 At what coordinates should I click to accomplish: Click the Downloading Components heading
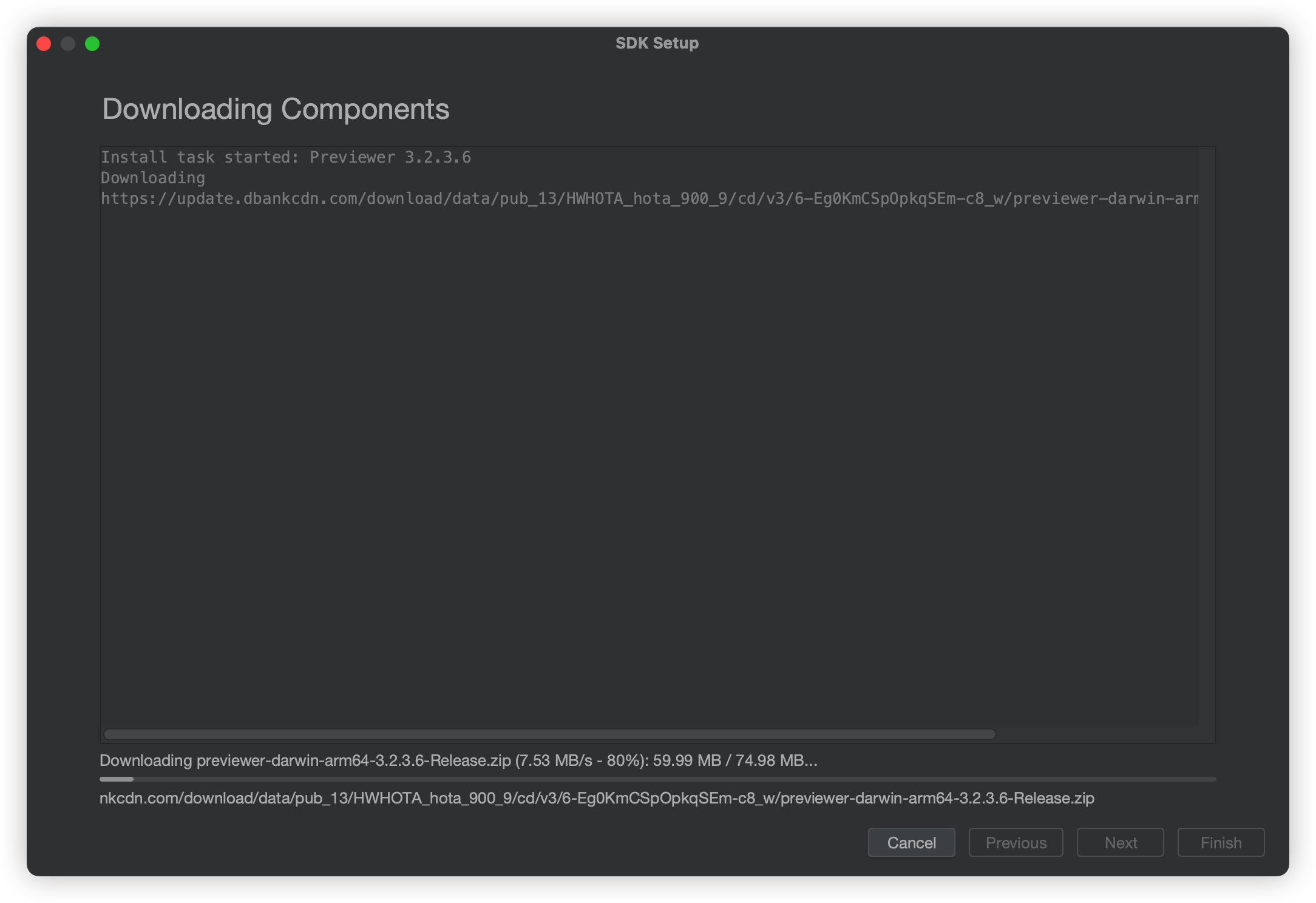(276, 109)
